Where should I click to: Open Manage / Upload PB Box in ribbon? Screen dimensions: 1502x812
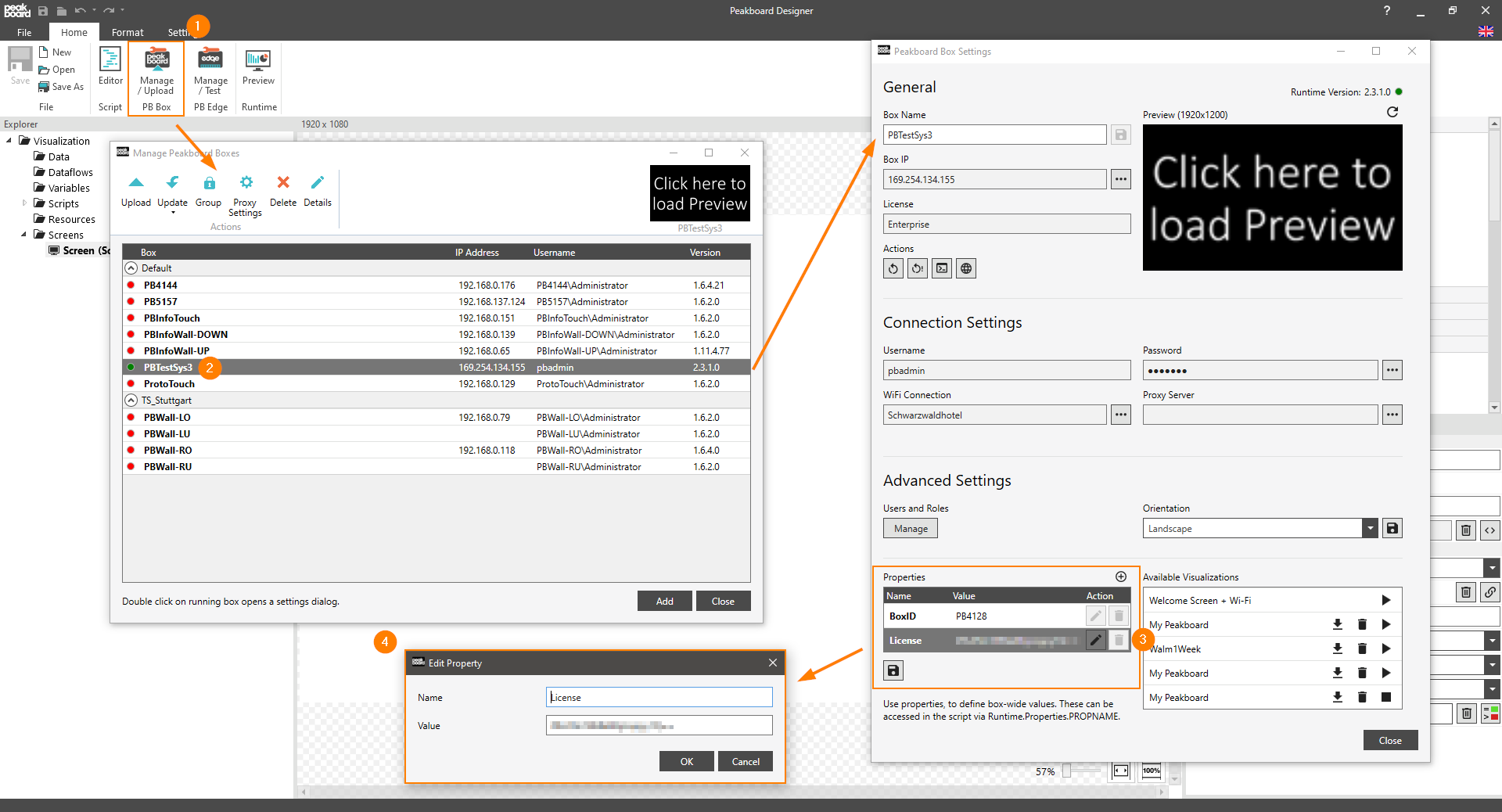point(156,78)
